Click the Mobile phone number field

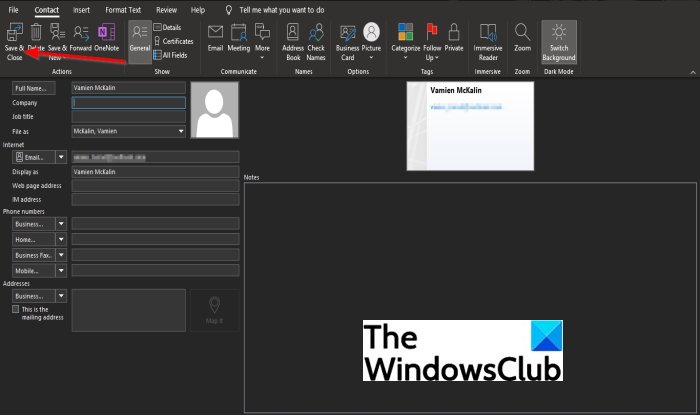[x=155, y=270]
